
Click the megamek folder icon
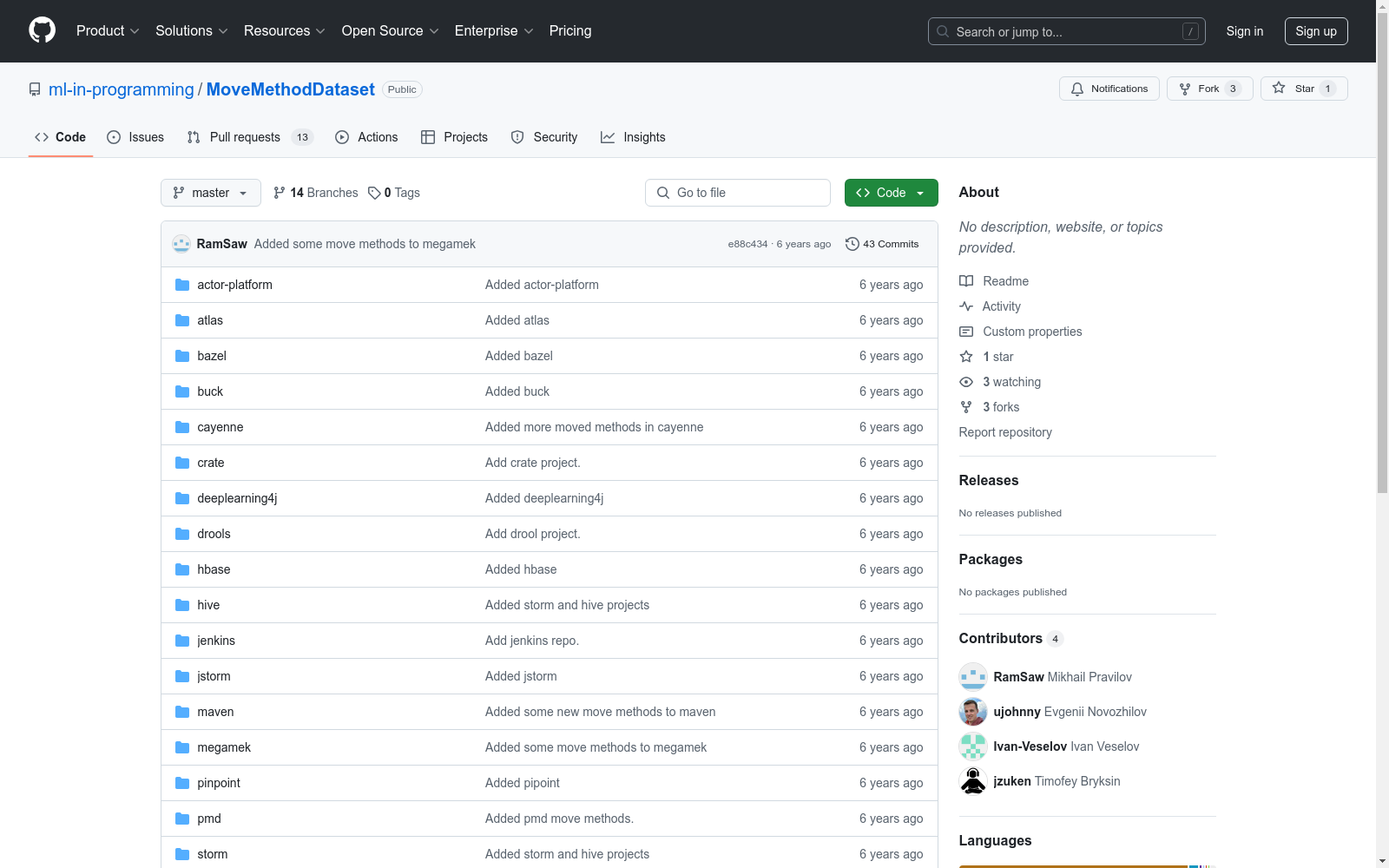(x=182, y=747)
